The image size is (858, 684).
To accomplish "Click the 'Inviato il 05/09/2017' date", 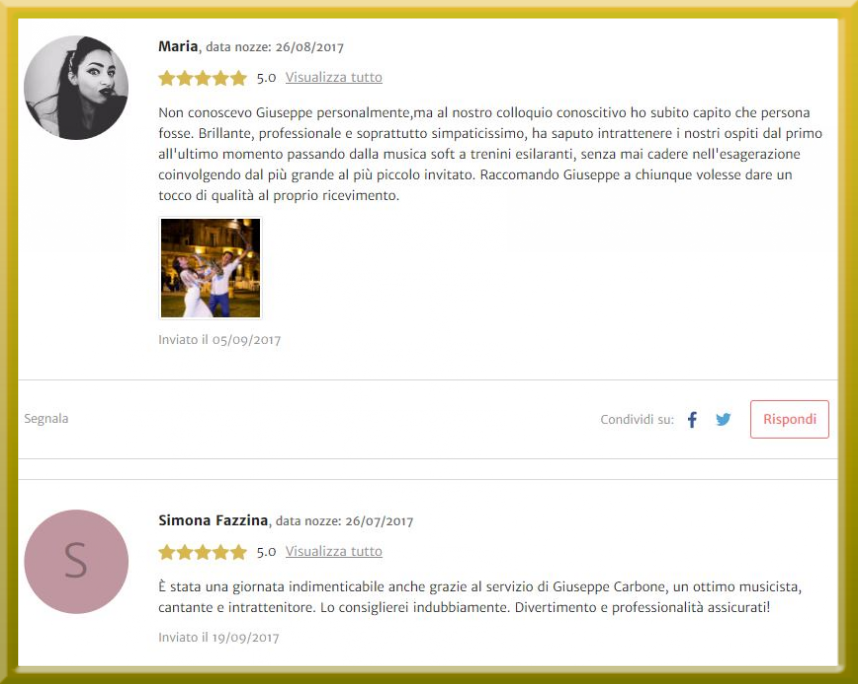I will click(x=219, y=340).
